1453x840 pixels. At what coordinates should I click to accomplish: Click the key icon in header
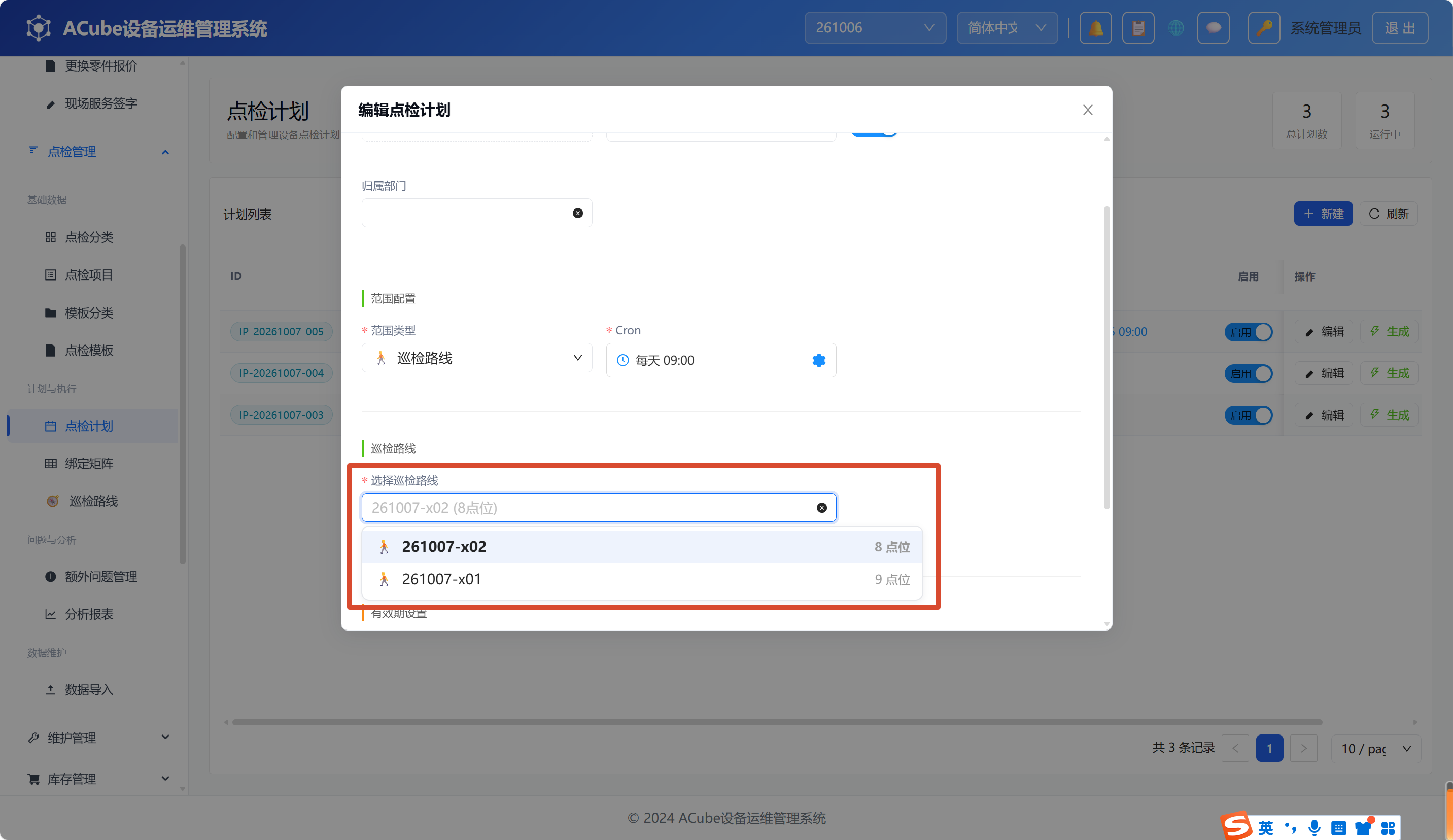[x=1264, y=28]
